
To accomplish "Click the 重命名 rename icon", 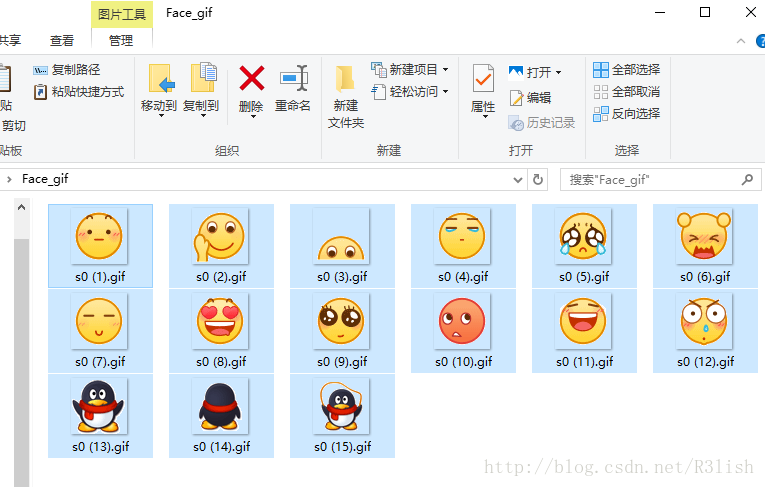I will (294, 78).
